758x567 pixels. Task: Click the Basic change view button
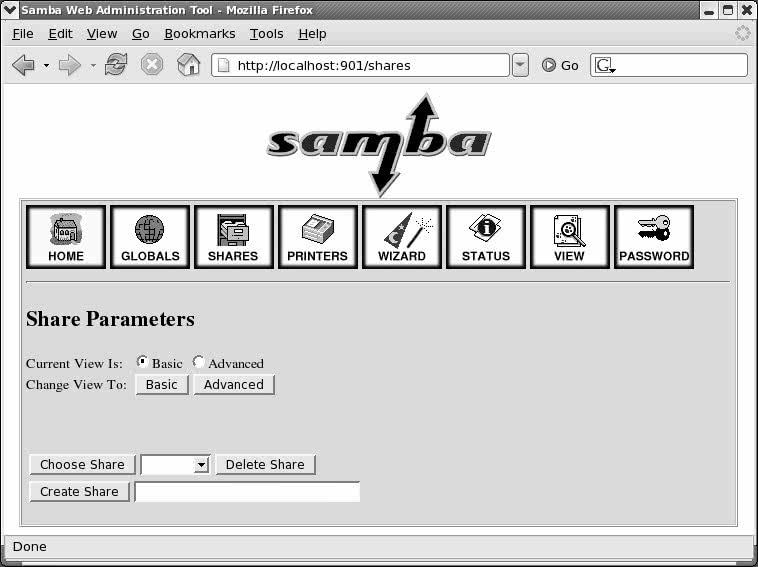click(x=162, y=385)
